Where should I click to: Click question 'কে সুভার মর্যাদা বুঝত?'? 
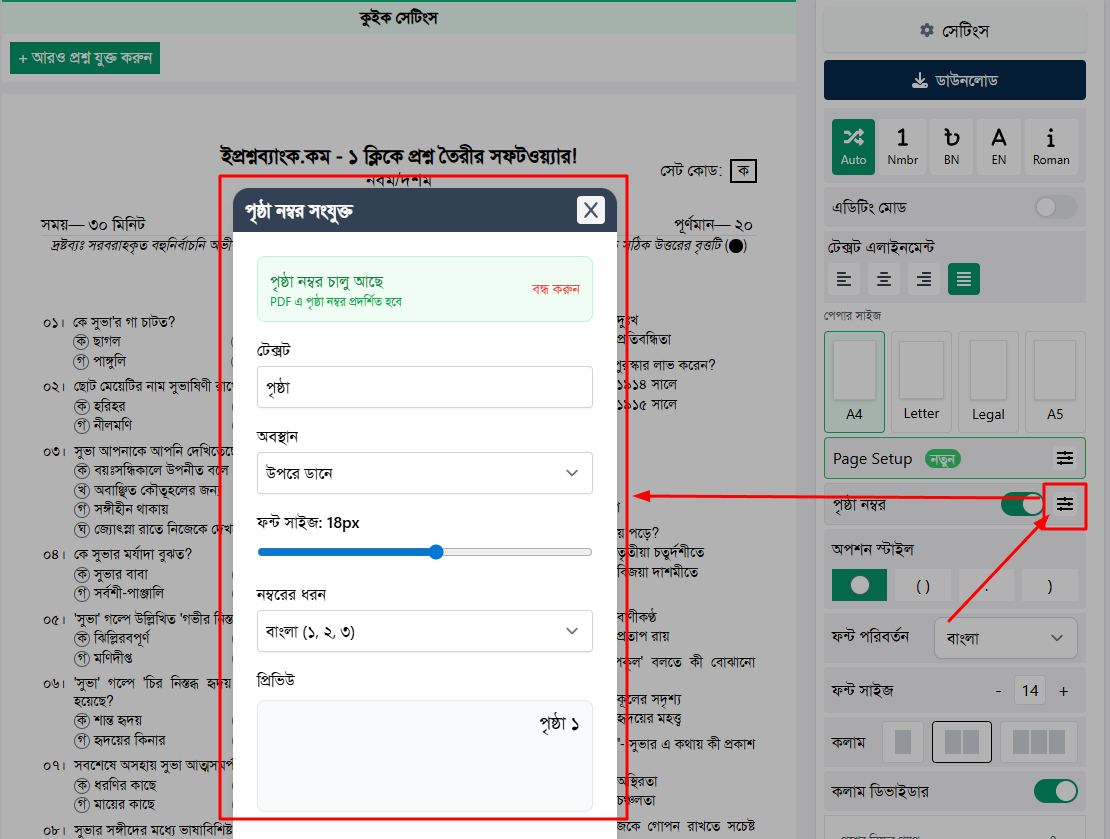pos(132,554)
